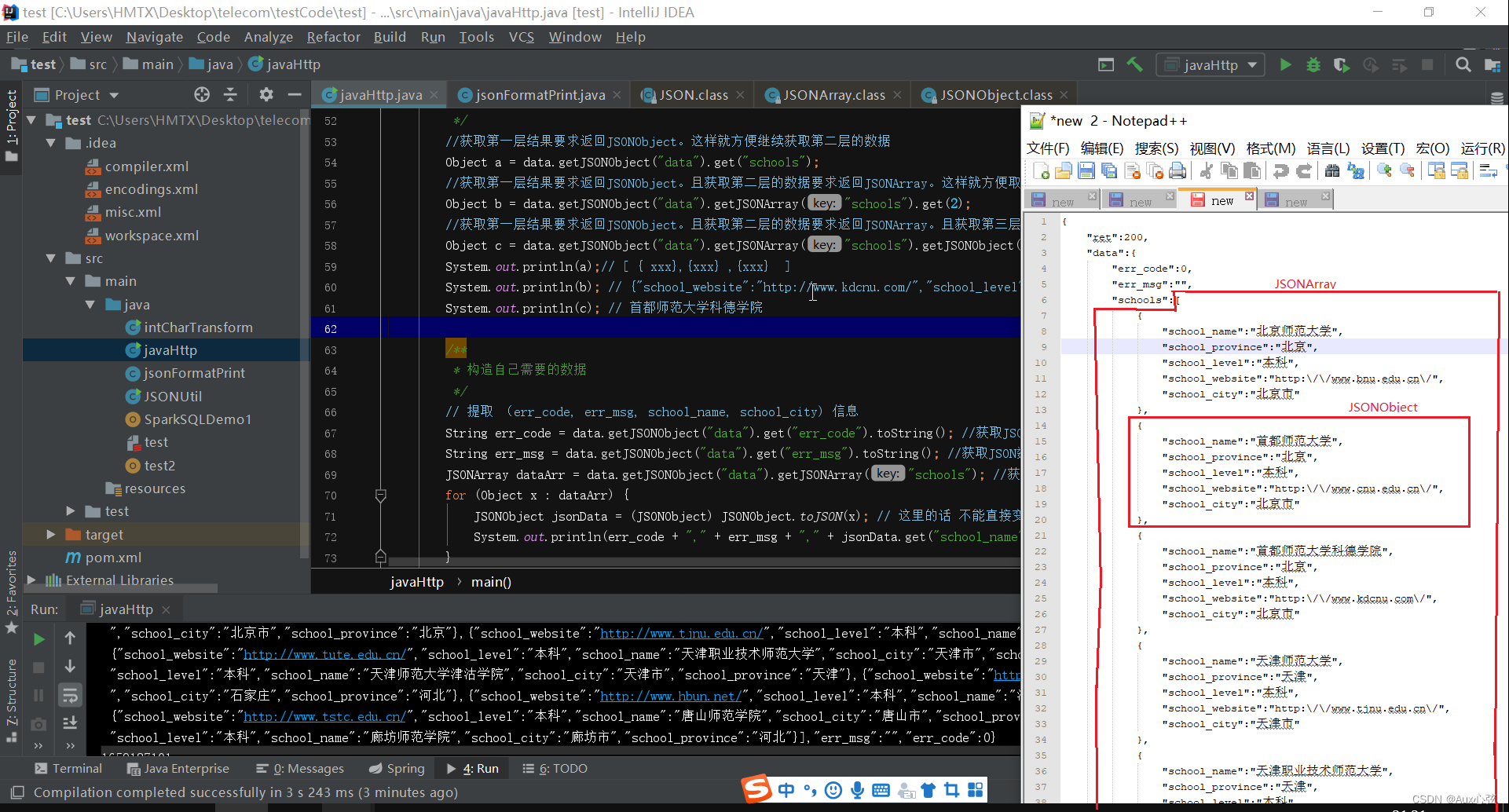Click Save All icon in Notepad++ toolbar

pyautogui.click(x=1109, y=170)
